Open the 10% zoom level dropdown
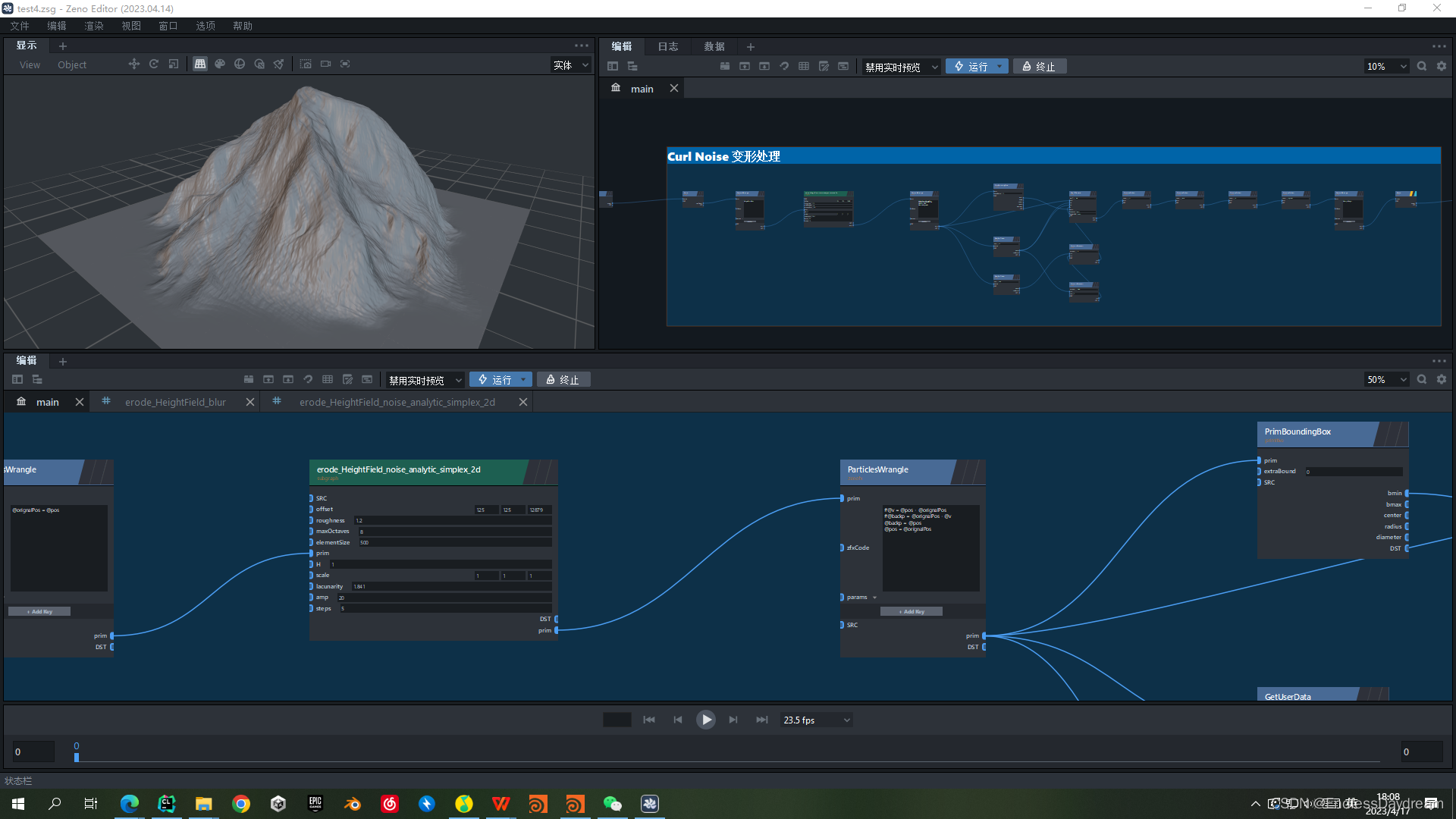 point(1386,67)
